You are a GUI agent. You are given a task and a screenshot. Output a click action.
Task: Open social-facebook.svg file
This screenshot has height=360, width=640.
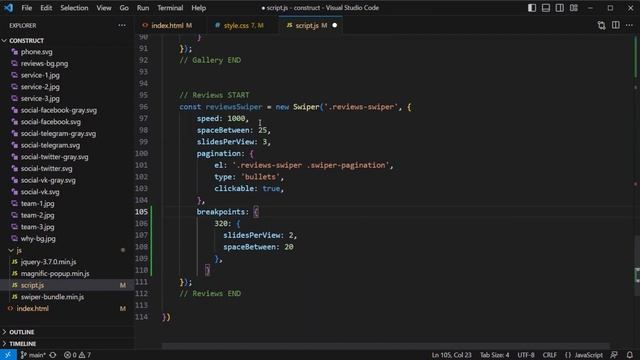point(51,122)
